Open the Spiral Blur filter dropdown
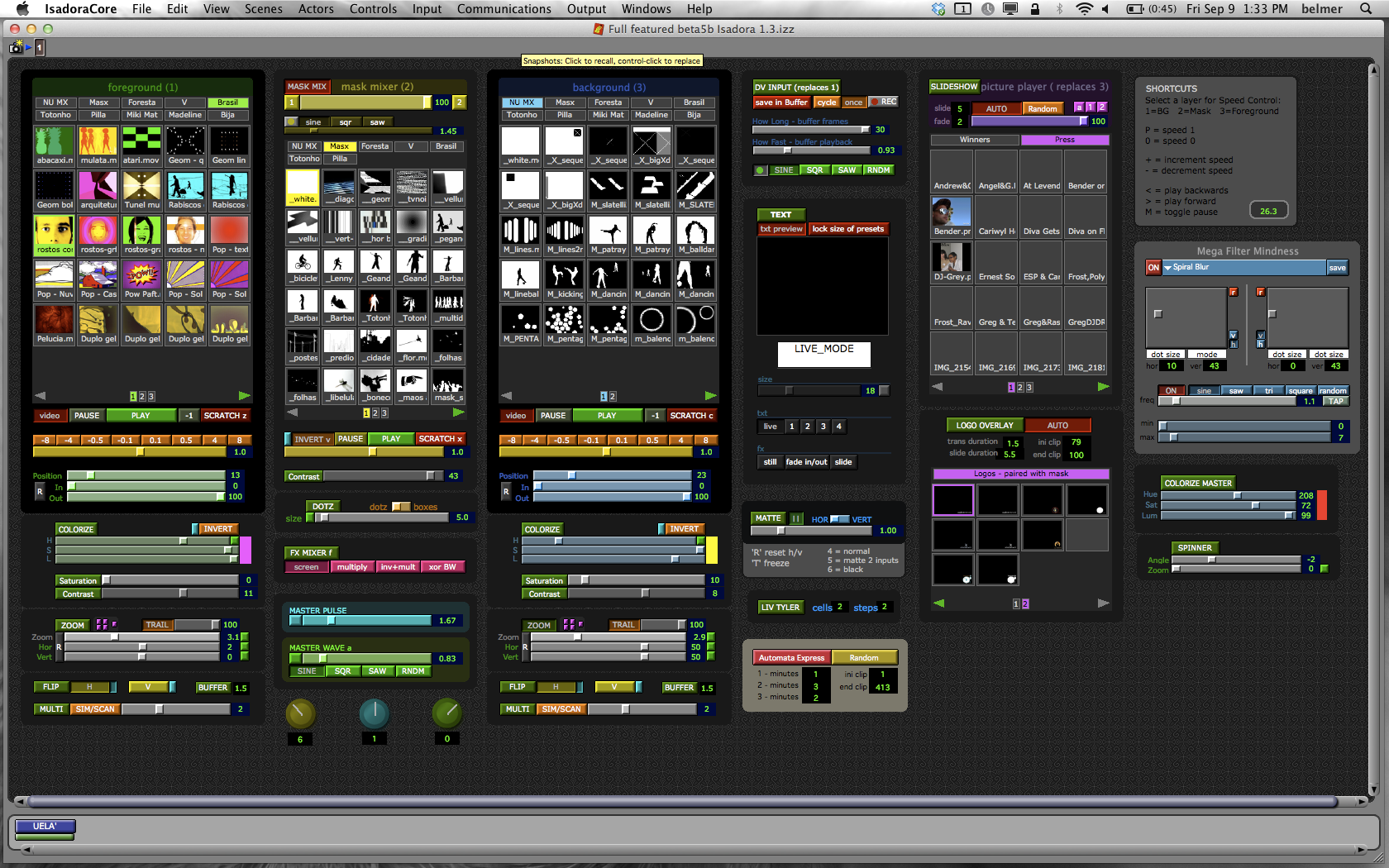Viewport: 1389px width, 868px height. click(1243, 268)
